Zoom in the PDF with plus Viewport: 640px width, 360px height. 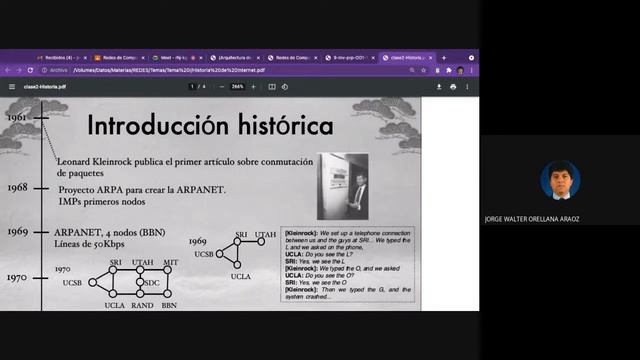[x=253, y=87]
